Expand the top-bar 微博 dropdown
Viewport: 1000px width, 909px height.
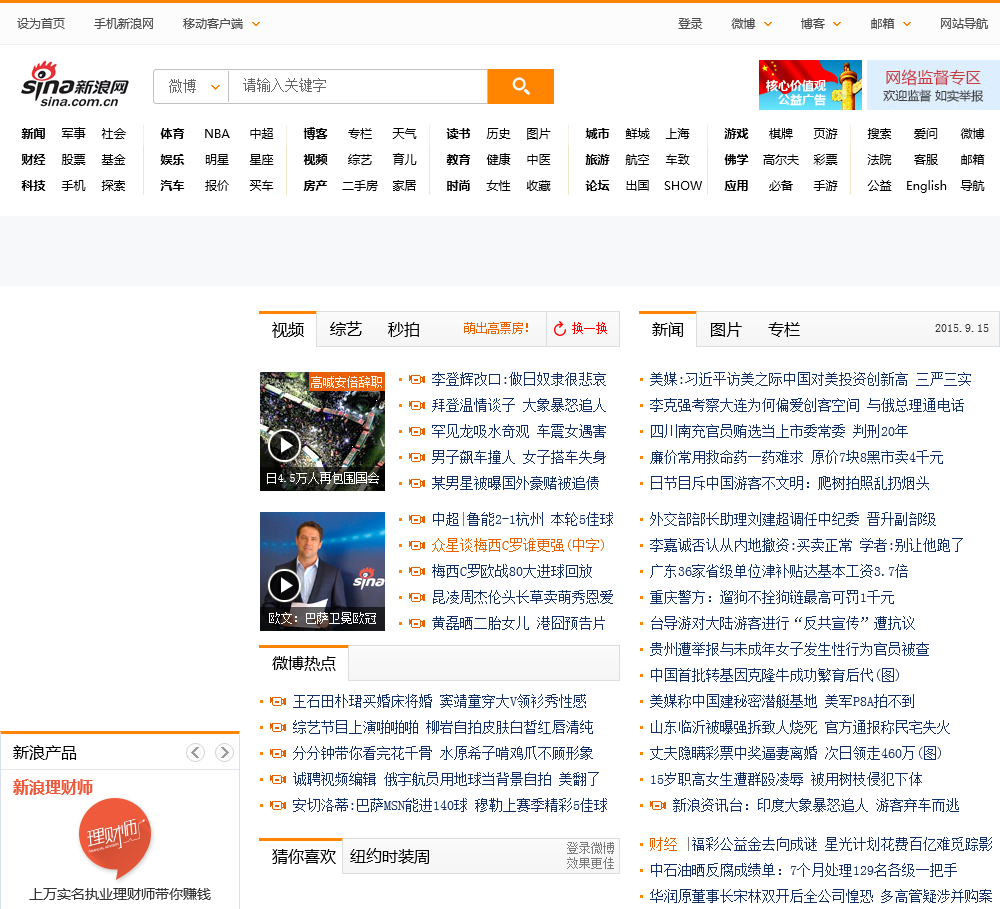pyautogui.click(x=768, y=24)
